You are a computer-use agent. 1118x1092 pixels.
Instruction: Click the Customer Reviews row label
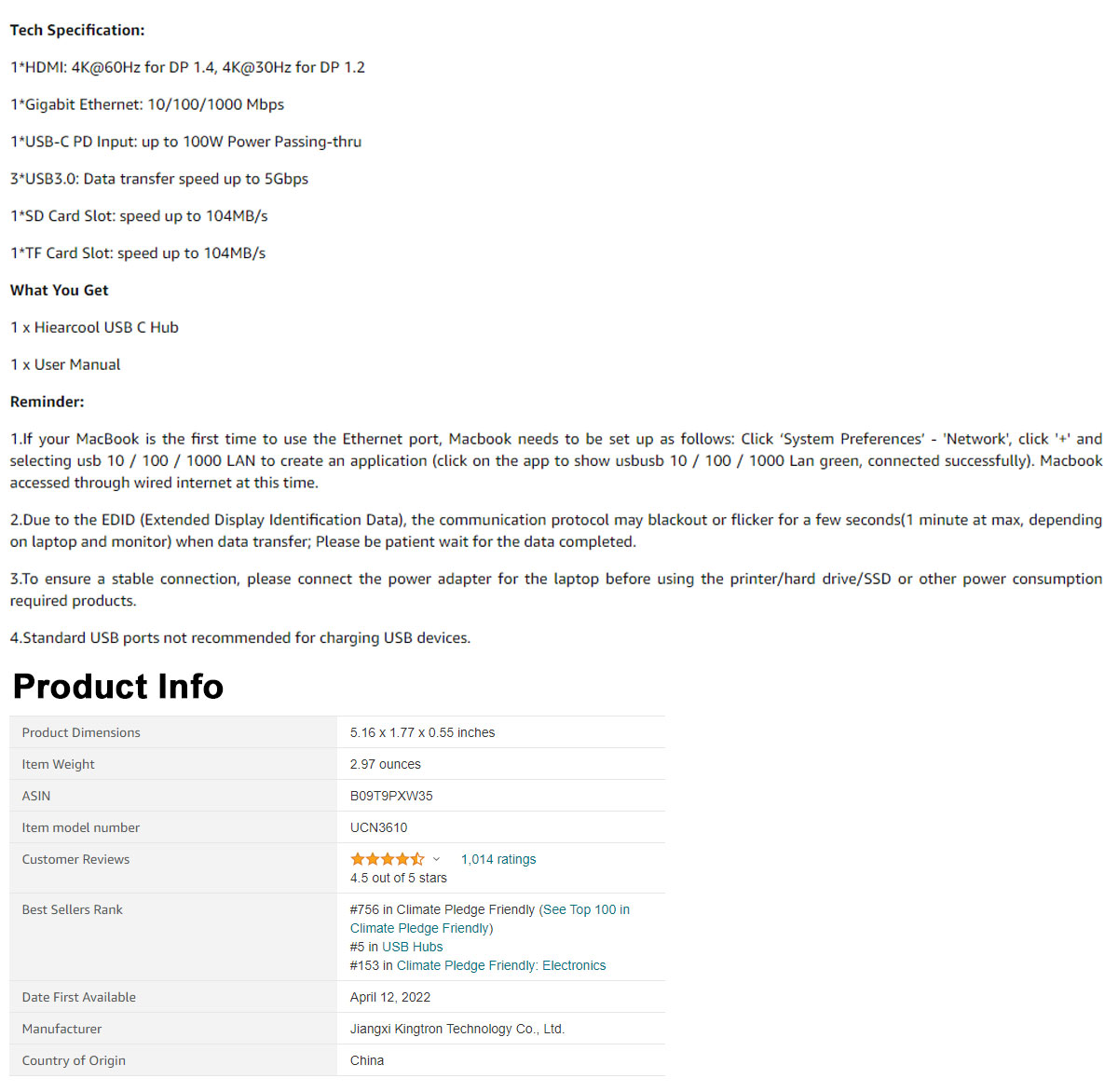[76, 859]
